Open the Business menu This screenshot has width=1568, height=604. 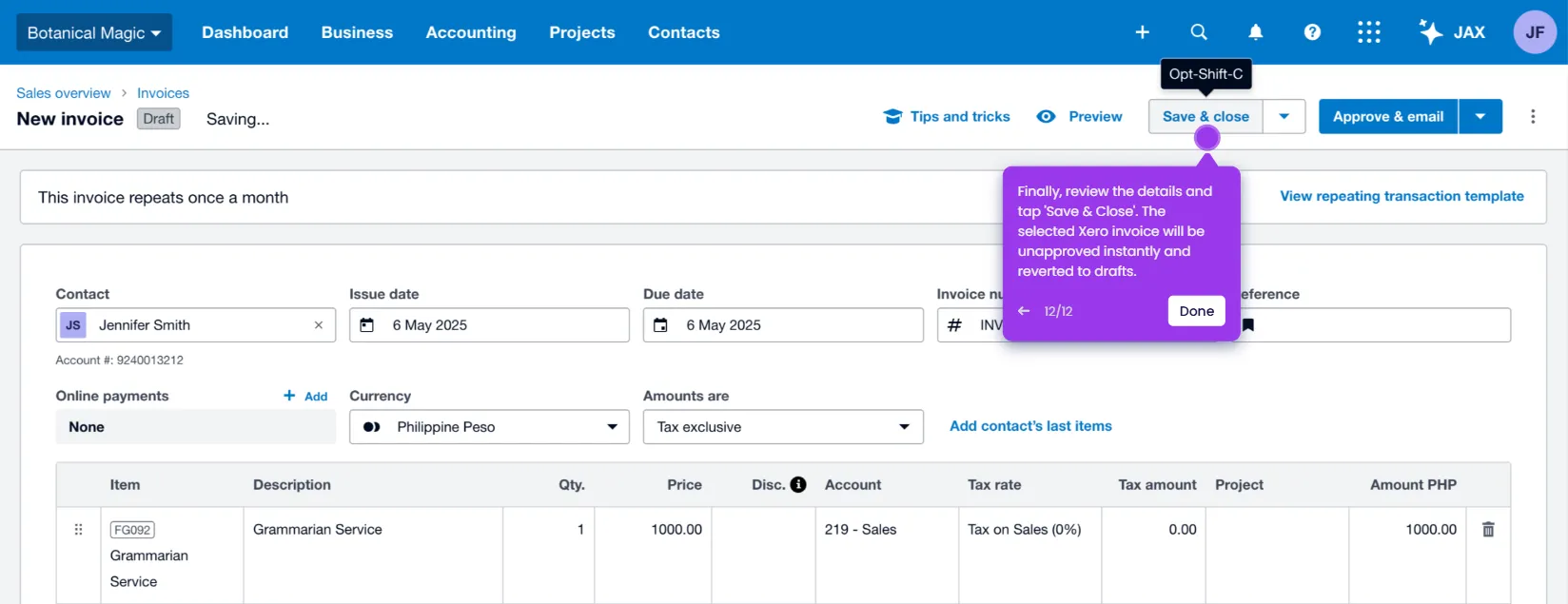click(357, 32)
